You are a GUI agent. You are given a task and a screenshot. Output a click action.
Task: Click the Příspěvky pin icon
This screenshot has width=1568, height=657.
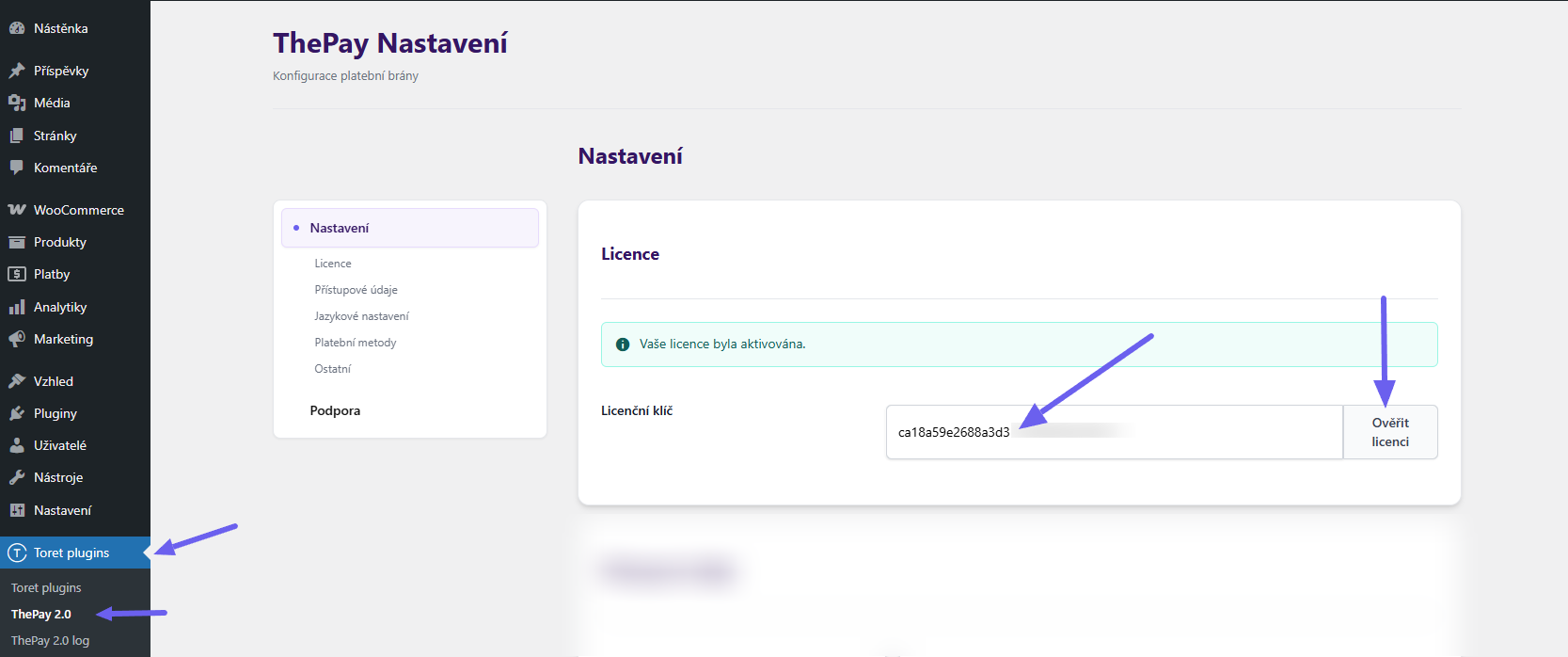[17, 71]
